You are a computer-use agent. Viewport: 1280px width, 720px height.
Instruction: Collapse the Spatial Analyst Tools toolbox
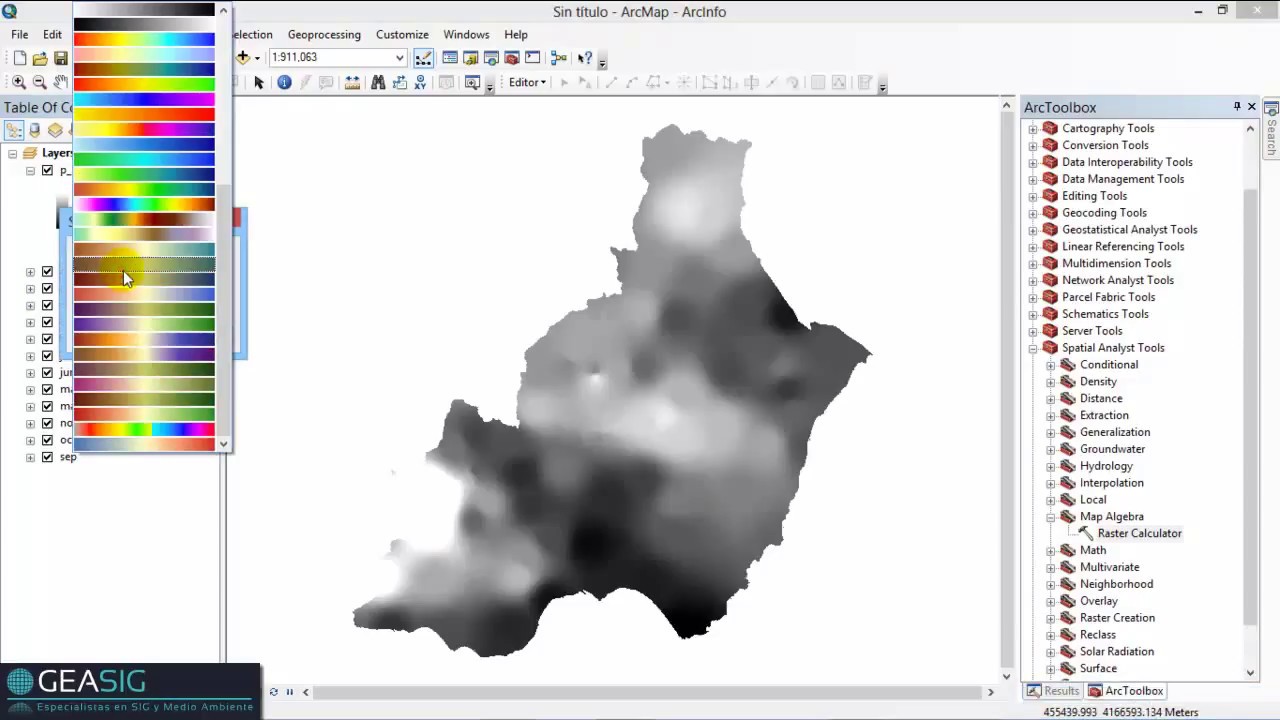1033,347
